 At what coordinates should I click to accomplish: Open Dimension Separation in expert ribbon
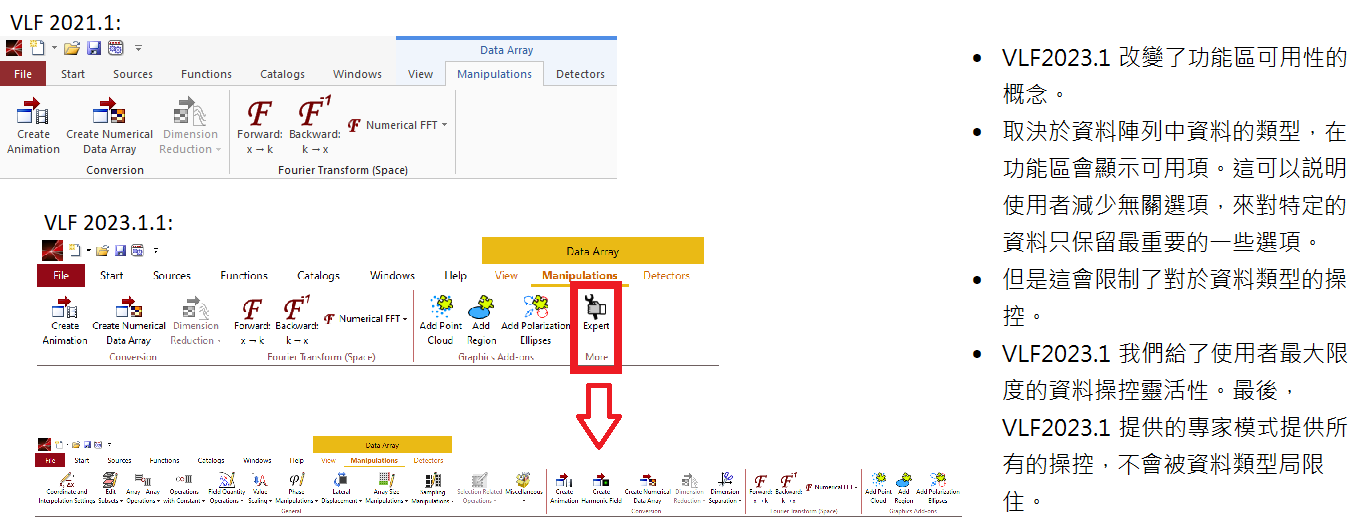[x=725, y=489]
